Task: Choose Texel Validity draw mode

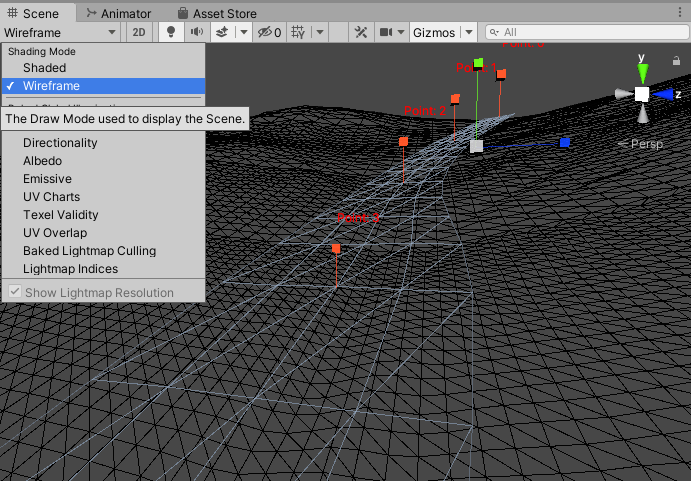Action: click(104, 215)
